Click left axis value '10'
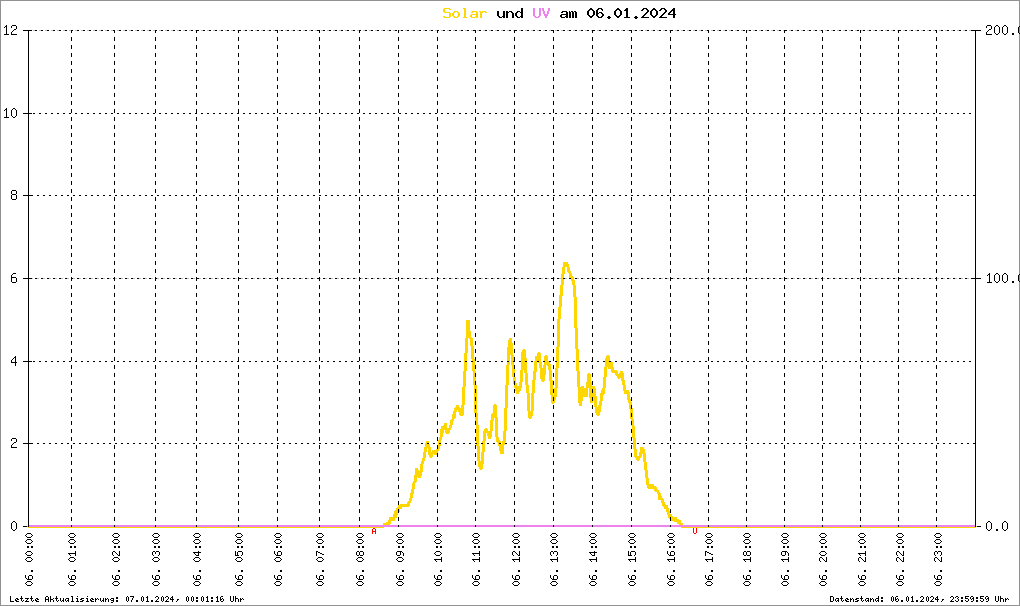 point(10,113)
